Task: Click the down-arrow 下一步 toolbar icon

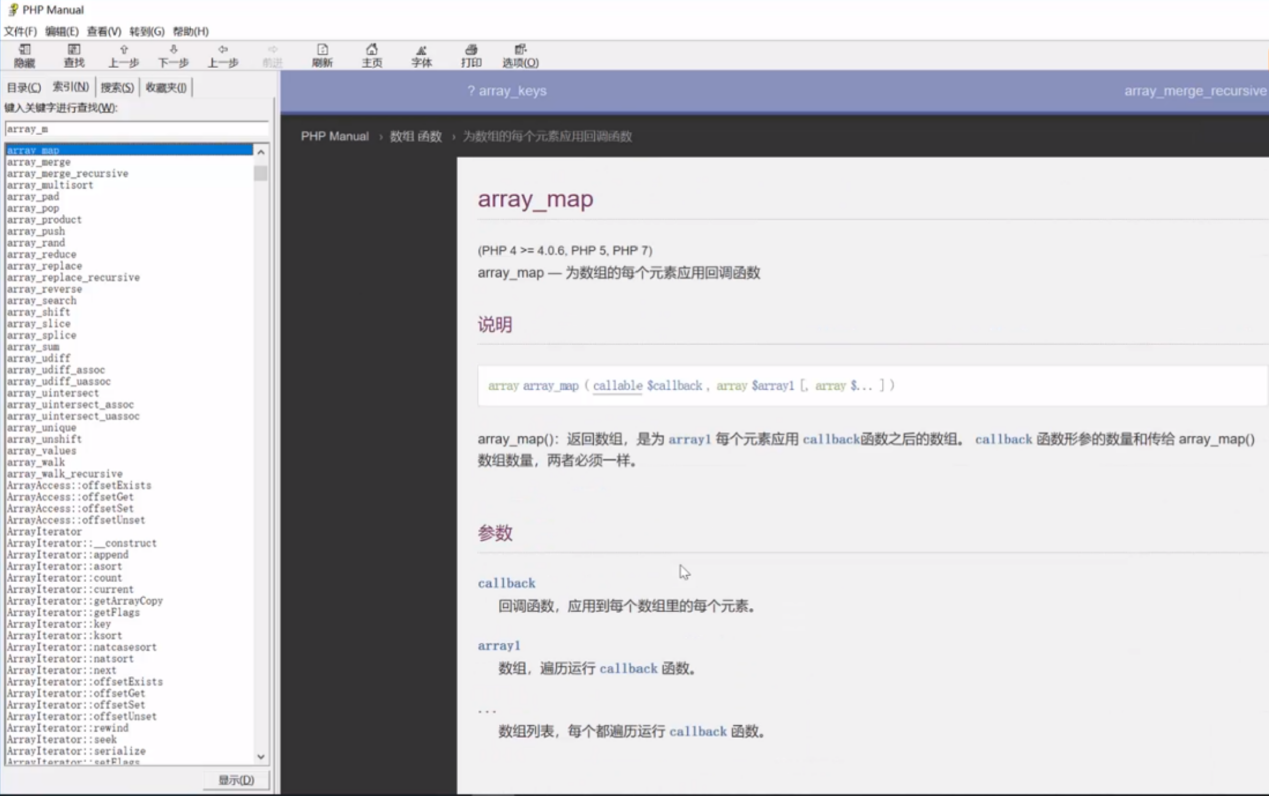Action: pos(173,55)
